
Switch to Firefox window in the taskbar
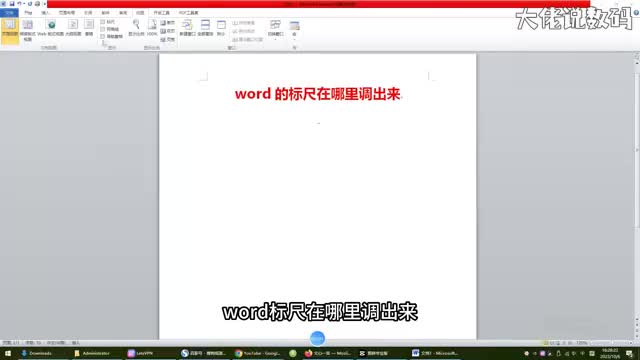327,353
